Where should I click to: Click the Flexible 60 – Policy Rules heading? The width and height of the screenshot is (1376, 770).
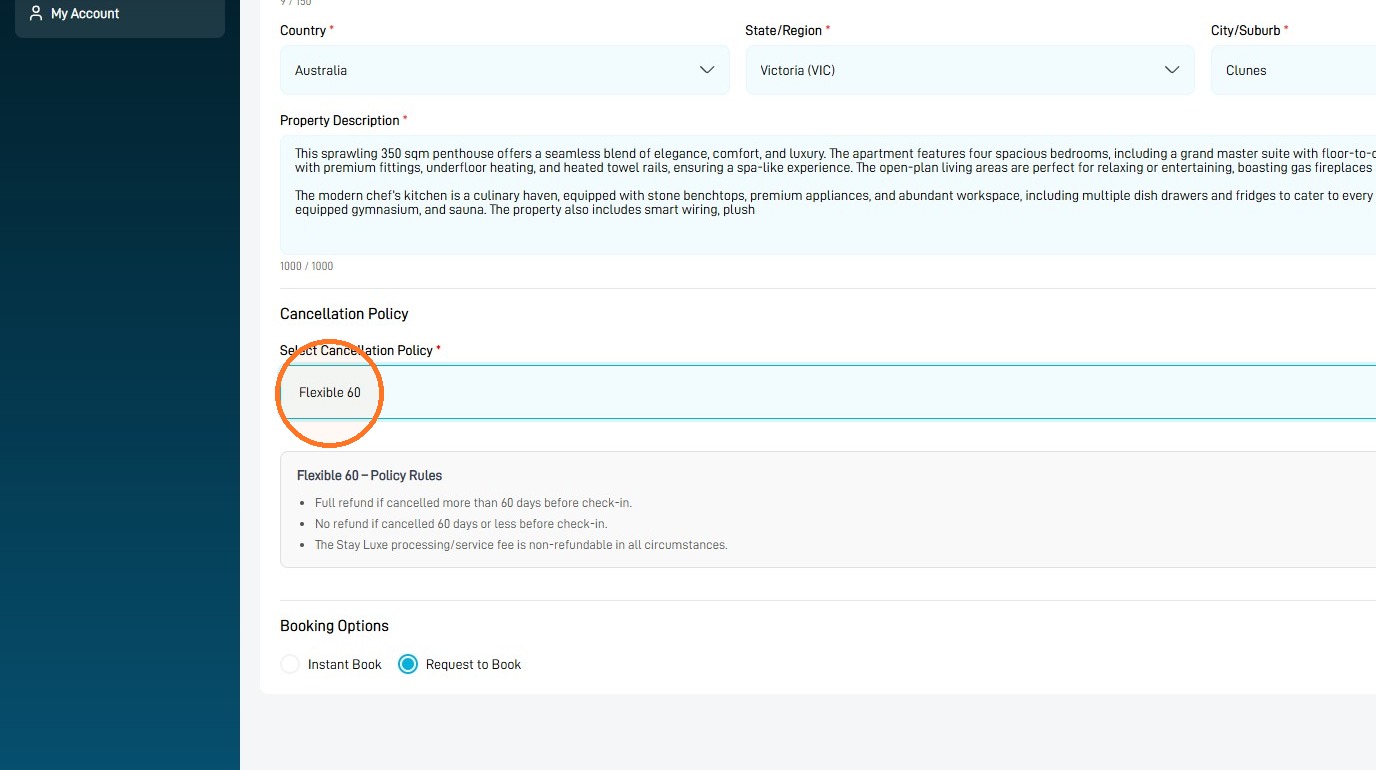369,475
